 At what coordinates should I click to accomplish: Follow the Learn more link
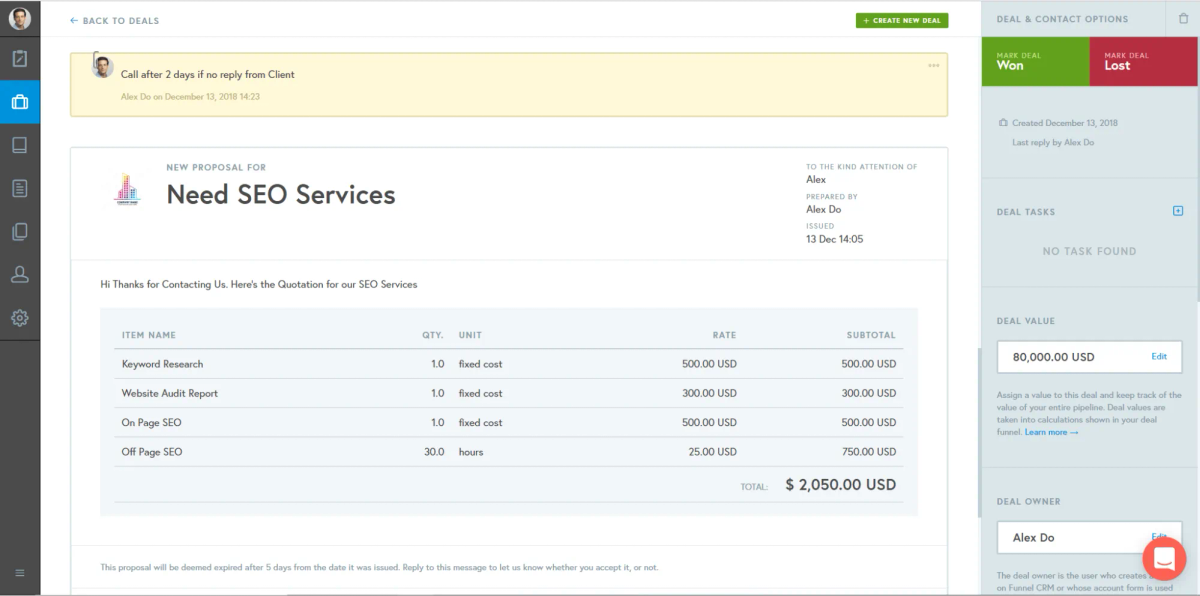(x=1051, y=432)
